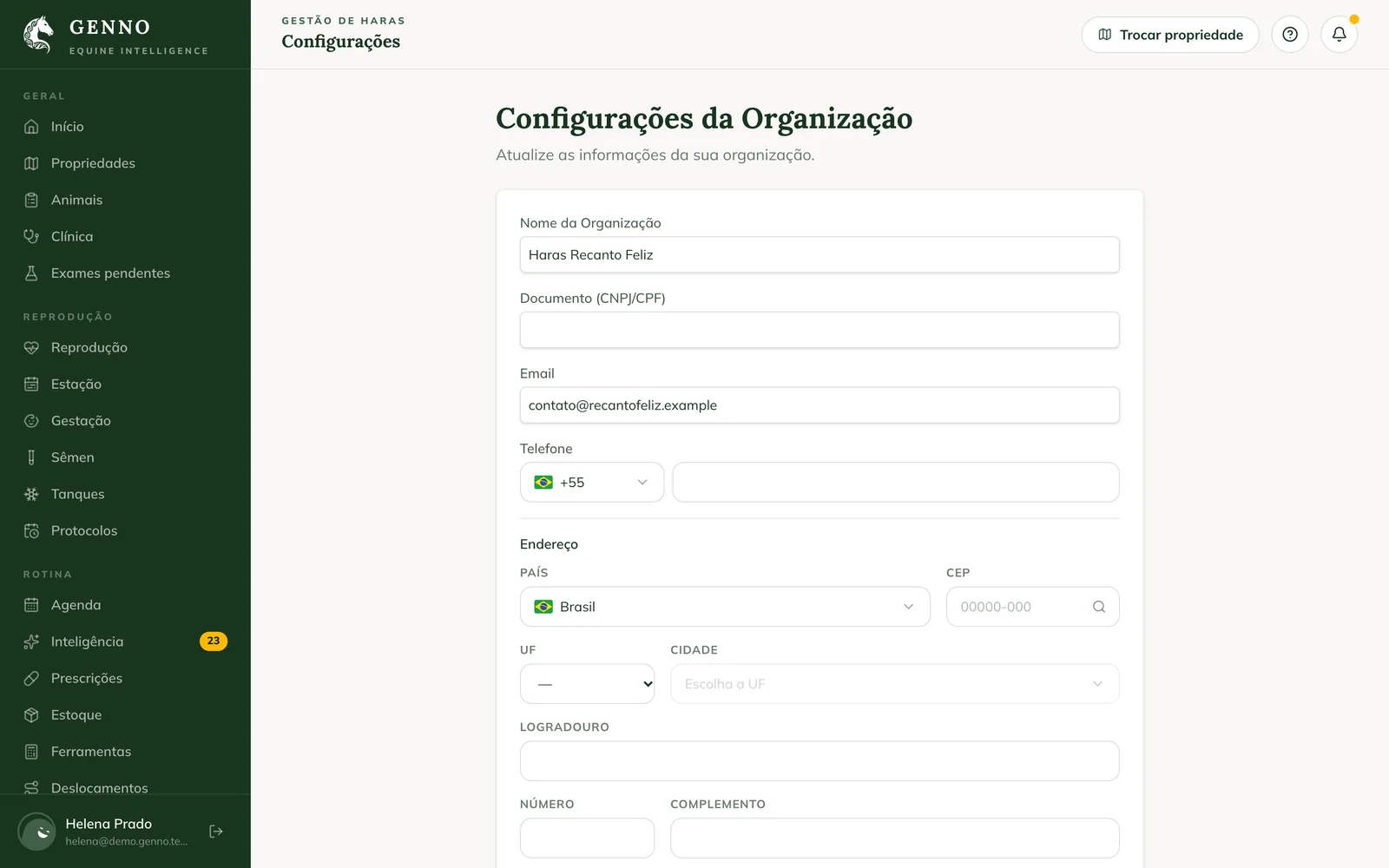Viewport: 1389px width, 868px height.
Task: Click the Trocar propriedade button
Action: [x=1170, y=35]
